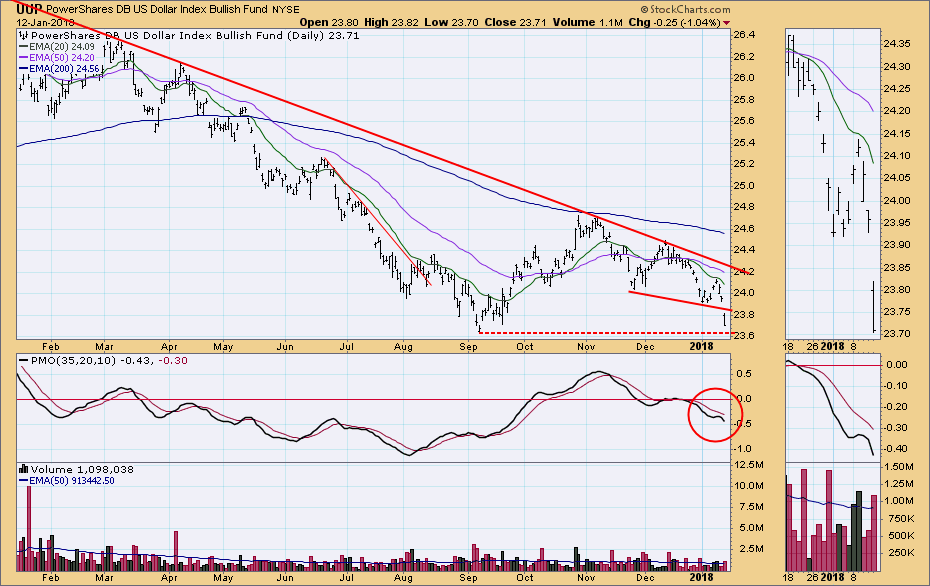Click the UUP ticker symbol
The height and width of the screenshot is (586, 930).
(29, 9)
